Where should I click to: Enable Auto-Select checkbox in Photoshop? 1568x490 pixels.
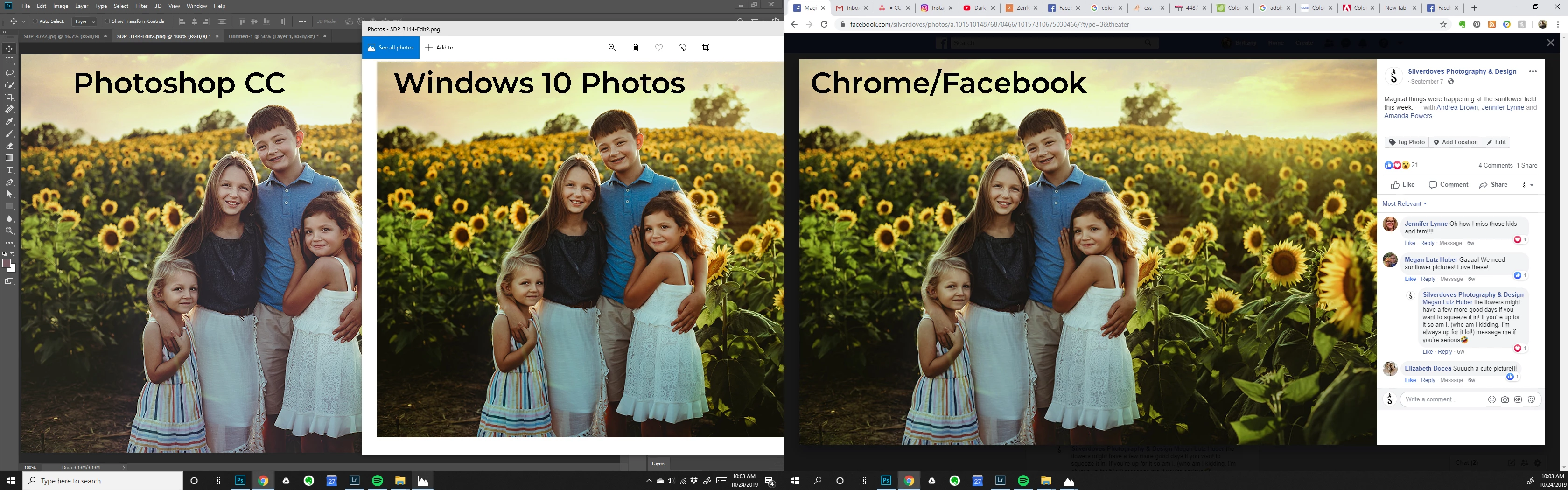point(35,21)
